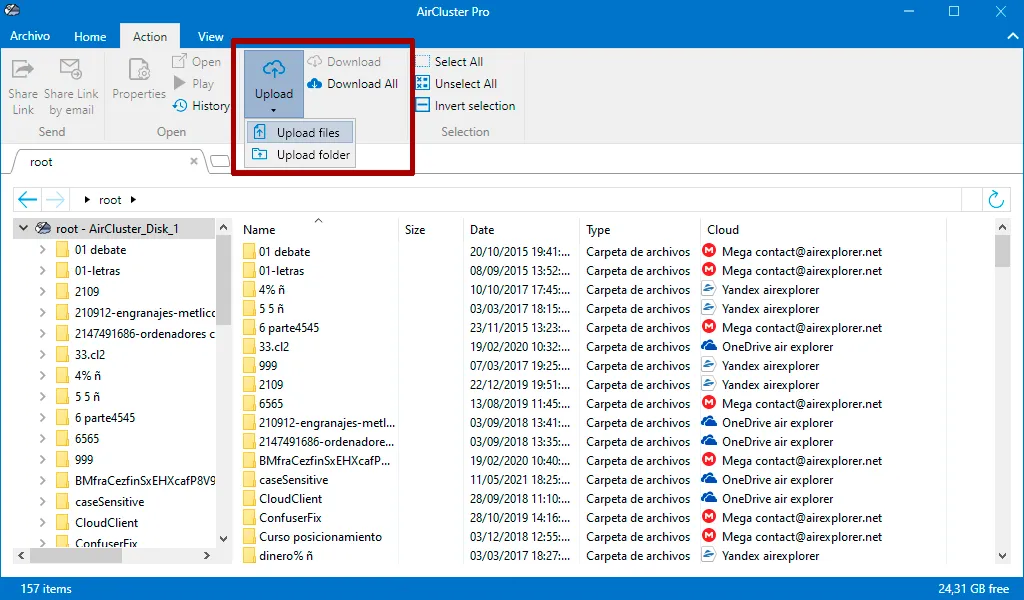
Task: Click the Share Link icon
Action: [x=23, y=69]
